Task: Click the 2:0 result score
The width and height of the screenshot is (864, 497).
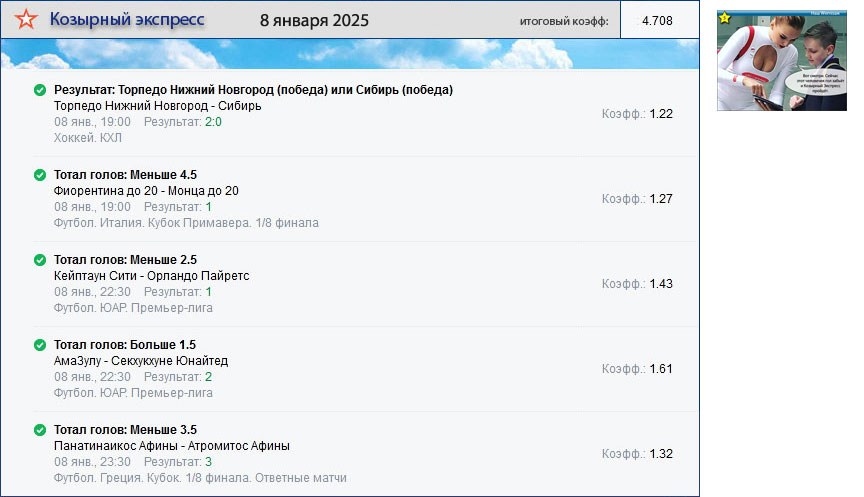Action: click(x=213, y=122)
